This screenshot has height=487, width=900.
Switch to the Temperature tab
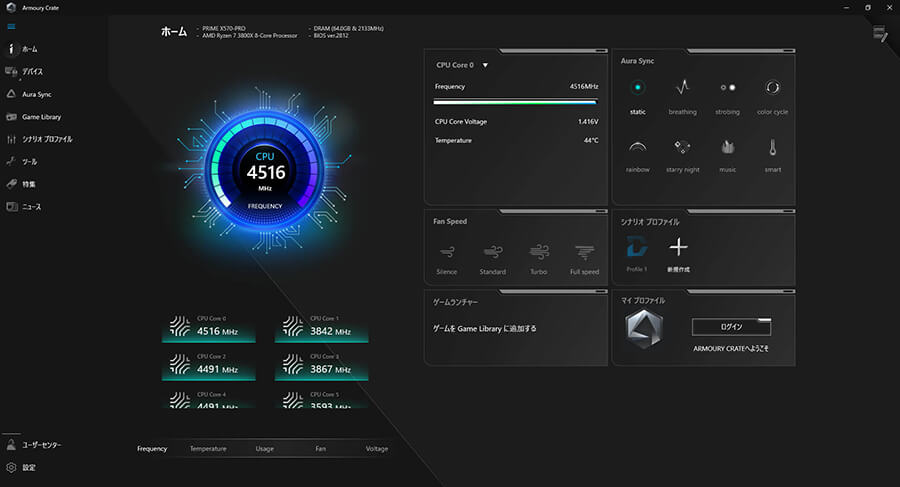point(208,449)
